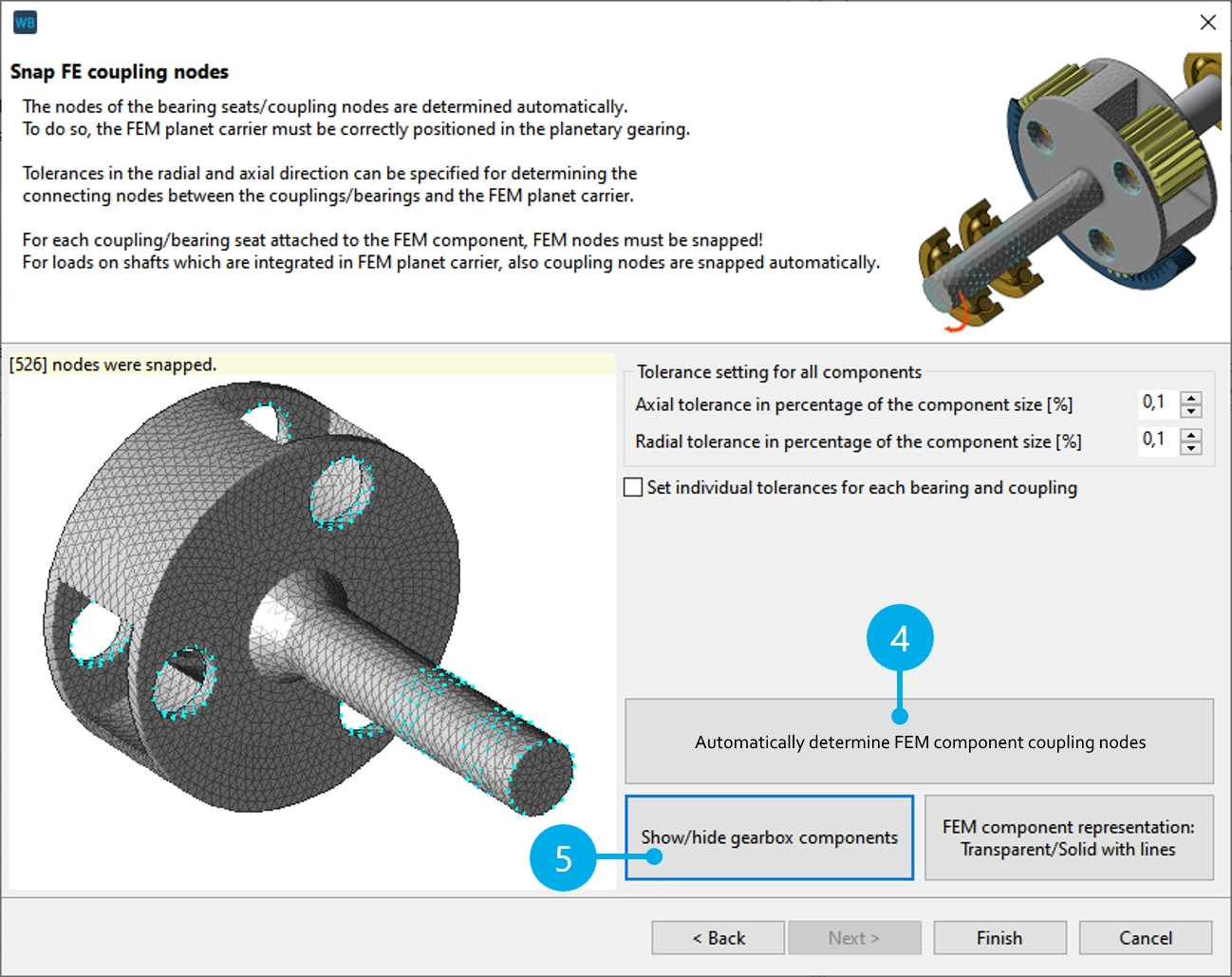Image resolution: width=1232 pixels, height=977 pixels.
Task: Enable individual tolerances for each bearing checkbox
Action: (x=633, y=487)
